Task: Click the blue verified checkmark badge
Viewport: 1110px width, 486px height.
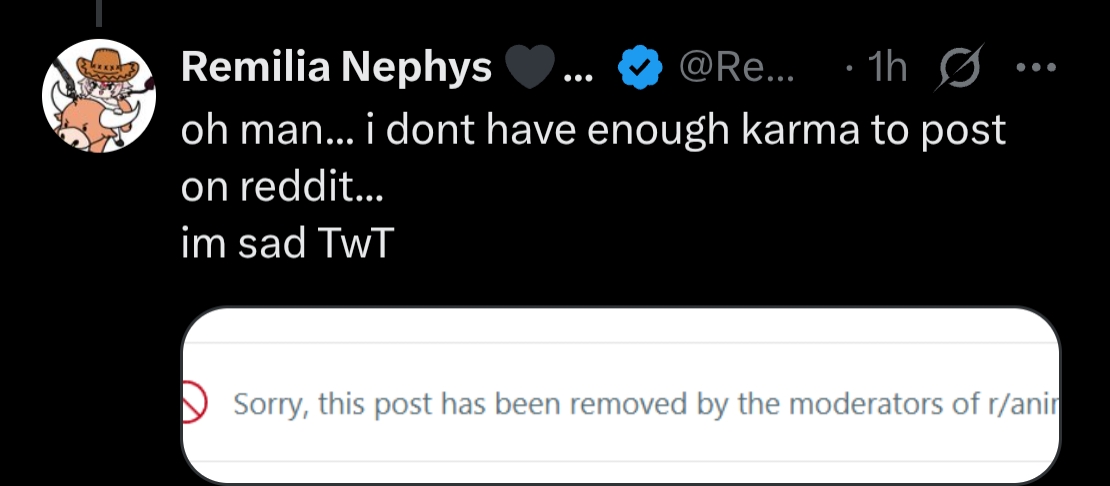Action: coord(638,68)
